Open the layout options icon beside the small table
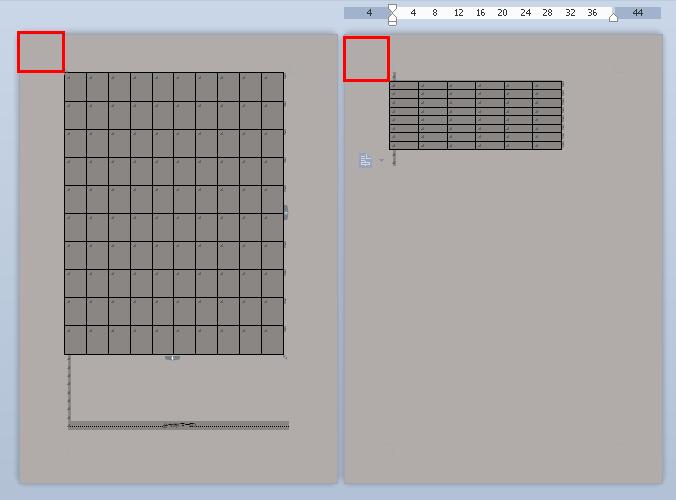This screenshot has height=500, width=676. click(x=365, y=160)
